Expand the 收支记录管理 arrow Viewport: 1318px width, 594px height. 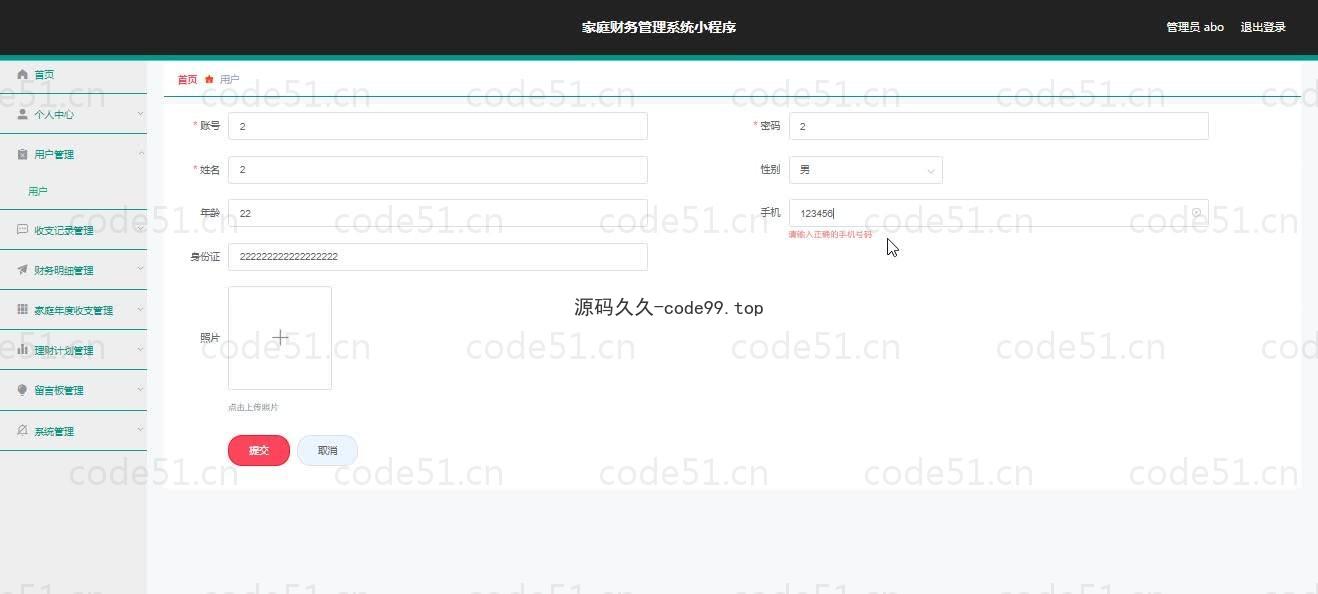pyautogui.click(x=140, y=230)
